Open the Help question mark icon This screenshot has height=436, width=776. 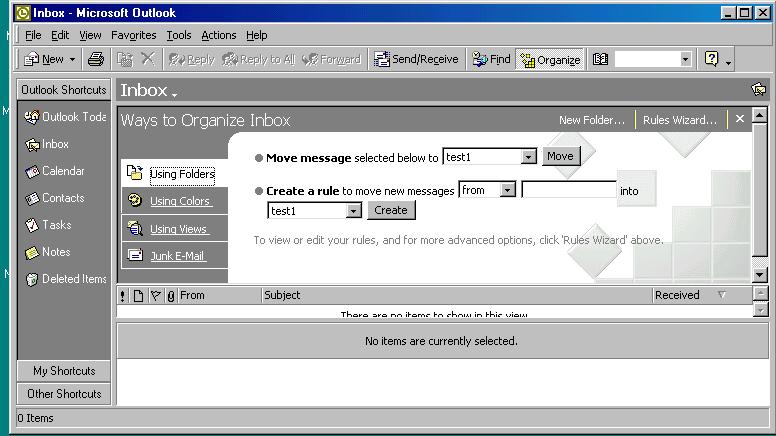coord(711,59)
